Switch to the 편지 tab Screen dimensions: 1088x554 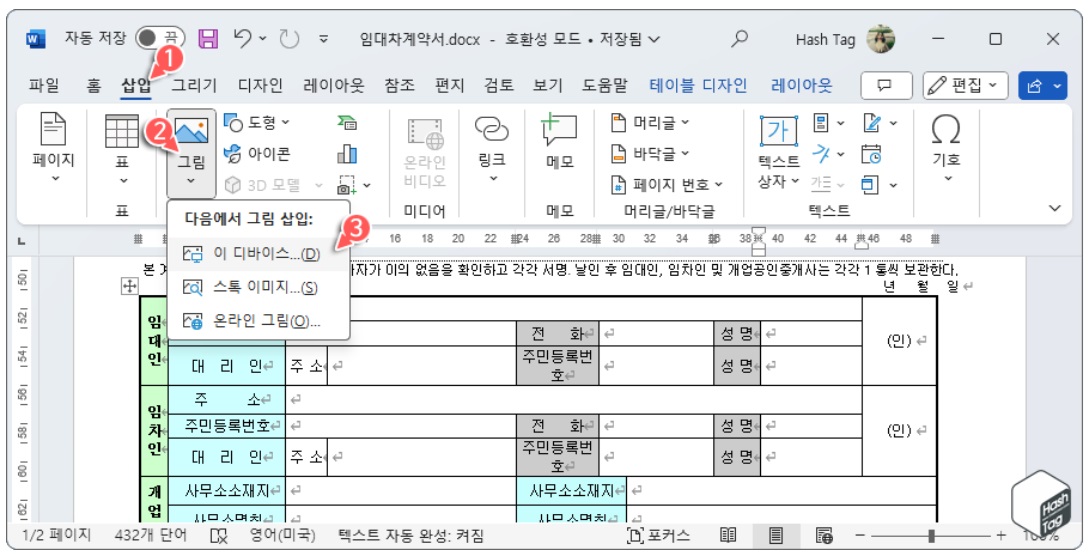click(449, 85)
